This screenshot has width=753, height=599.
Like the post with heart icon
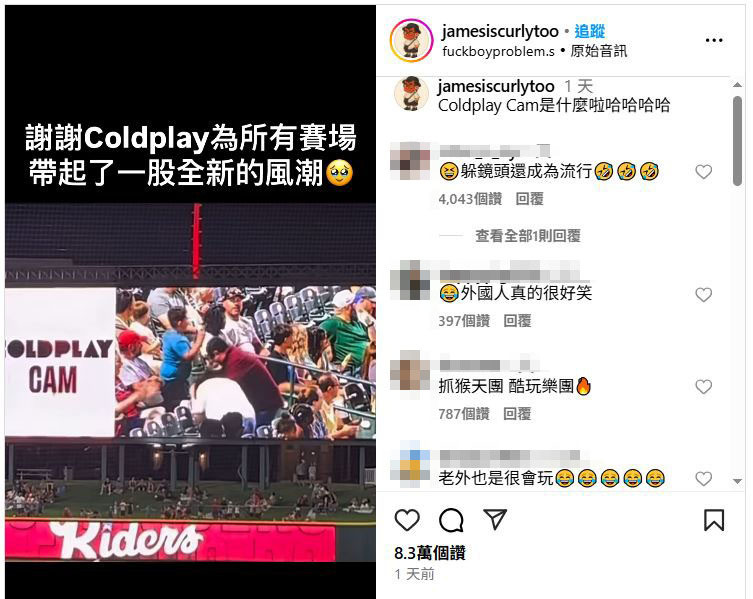pyautogui.click(x=407, y=520)
